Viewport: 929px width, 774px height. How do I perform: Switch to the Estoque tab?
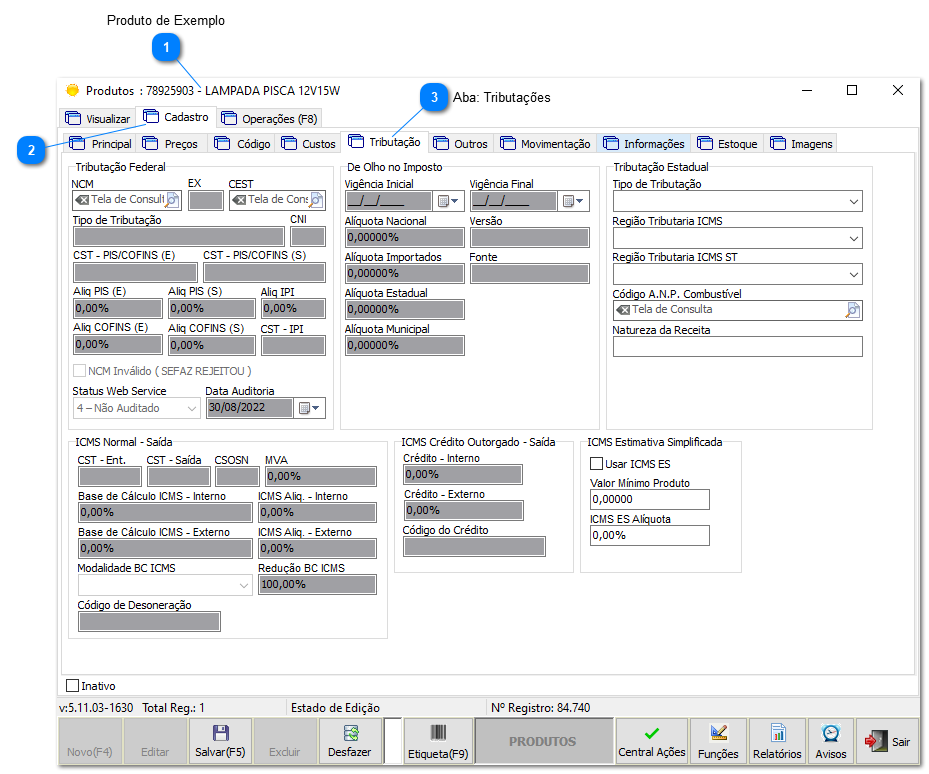click(728, 144)
